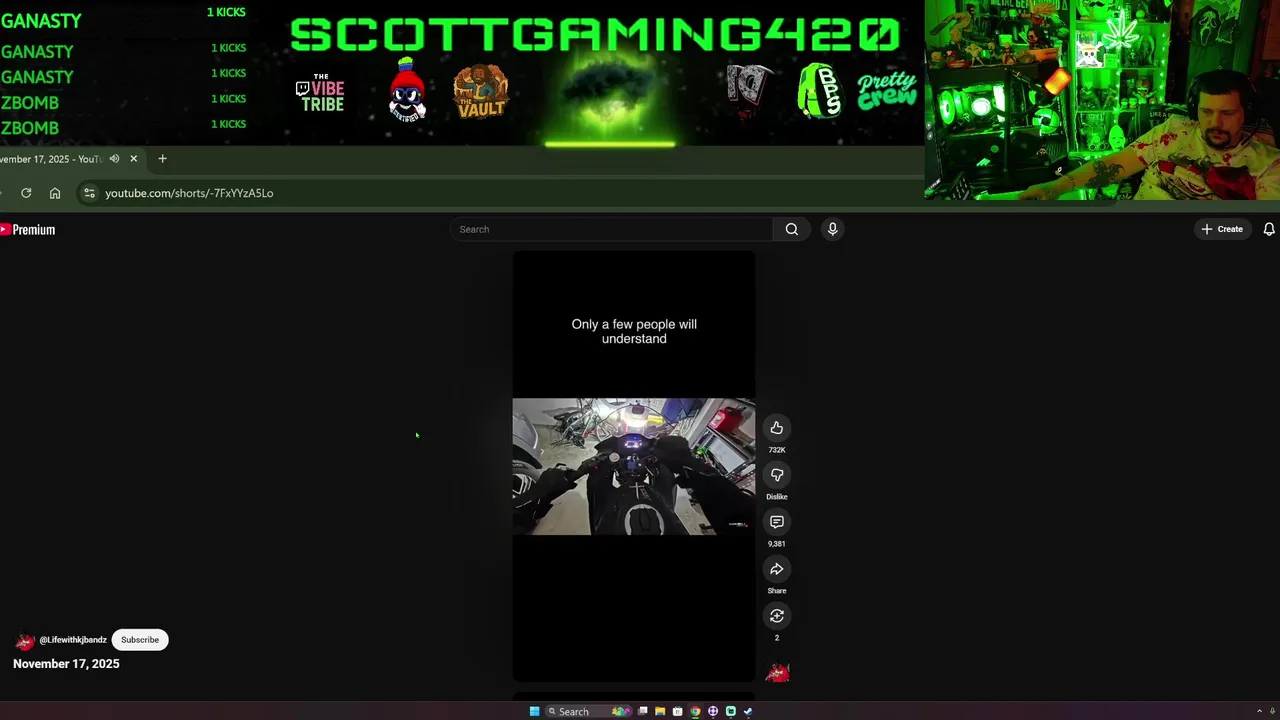This screenshot has height=720, width=1280.
Task: Mute the tab via speaker icon
Action: pyautogui.click(x=114, y=159)
